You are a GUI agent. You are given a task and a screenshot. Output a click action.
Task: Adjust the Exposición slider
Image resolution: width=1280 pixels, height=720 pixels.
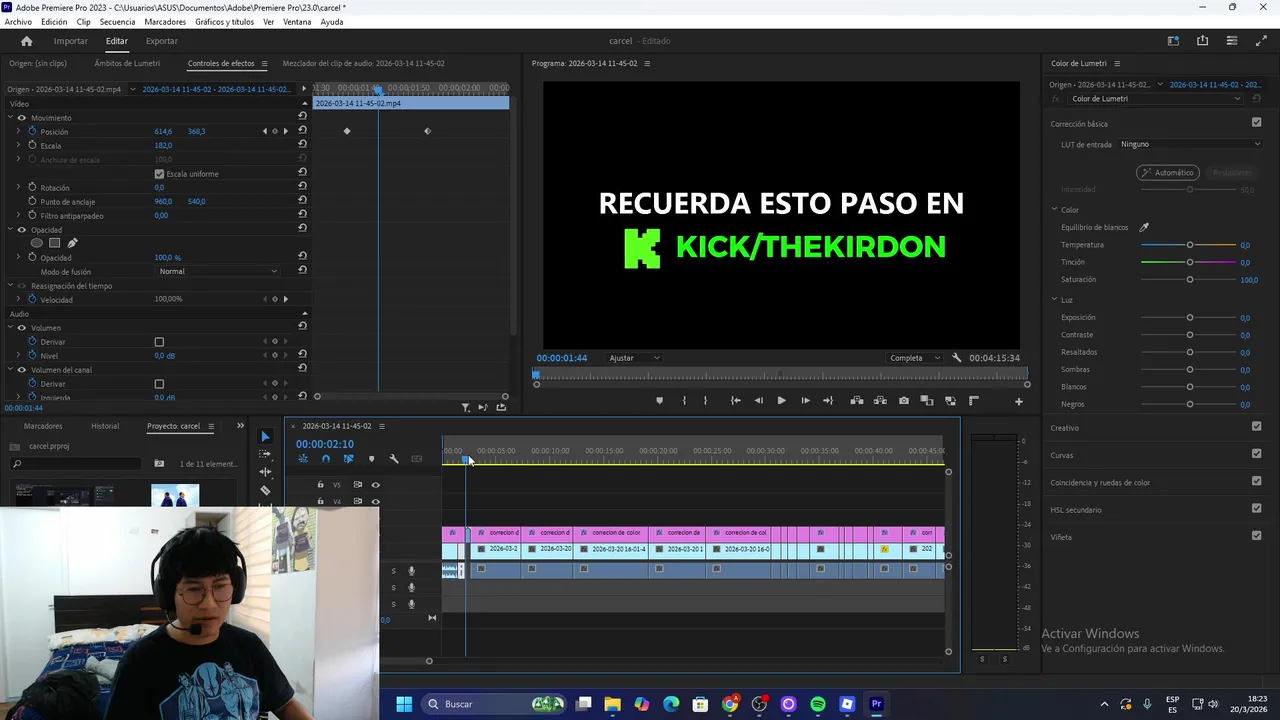point(1189,318)
